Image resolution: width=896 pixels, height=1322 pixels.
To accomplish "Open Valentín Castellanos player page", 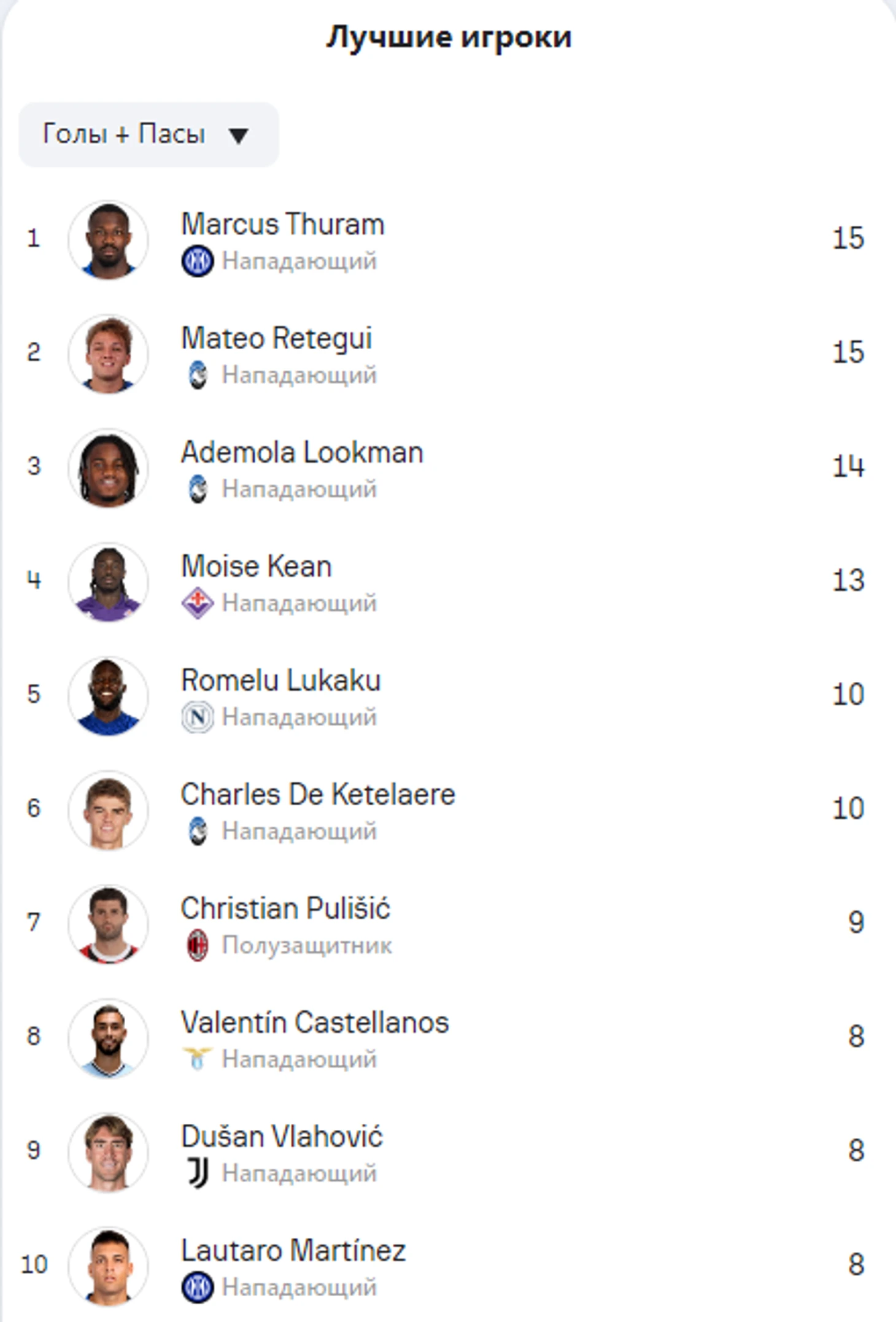I will tap(315, 1022).
